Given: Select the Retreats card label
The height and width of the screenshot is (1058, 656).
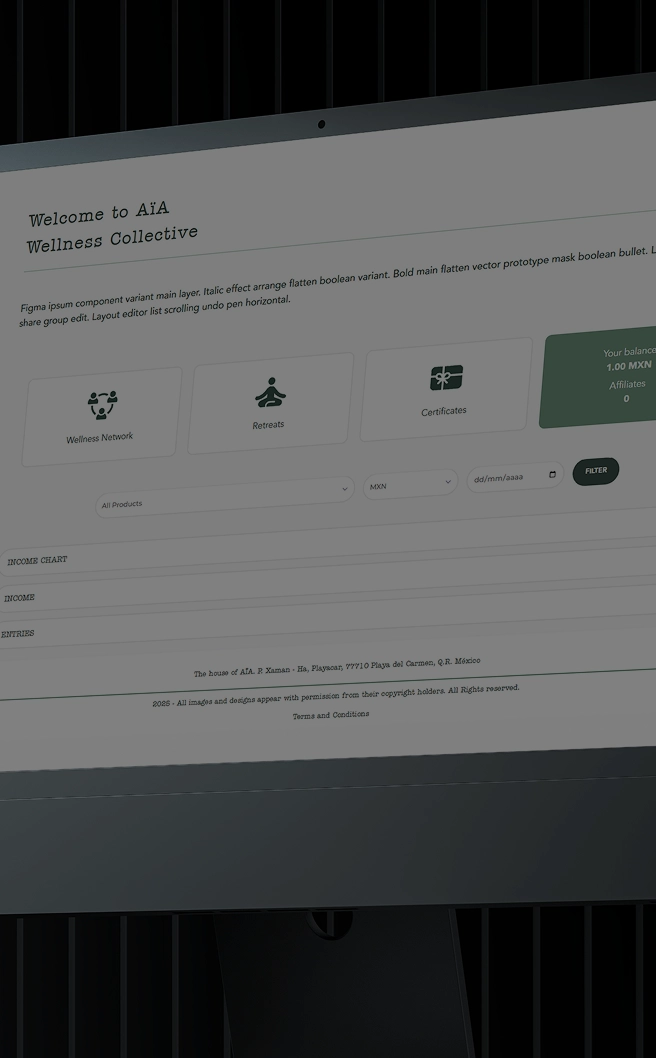Looking at the screenshot, I should pyautogui.click(x=268, y=425).
